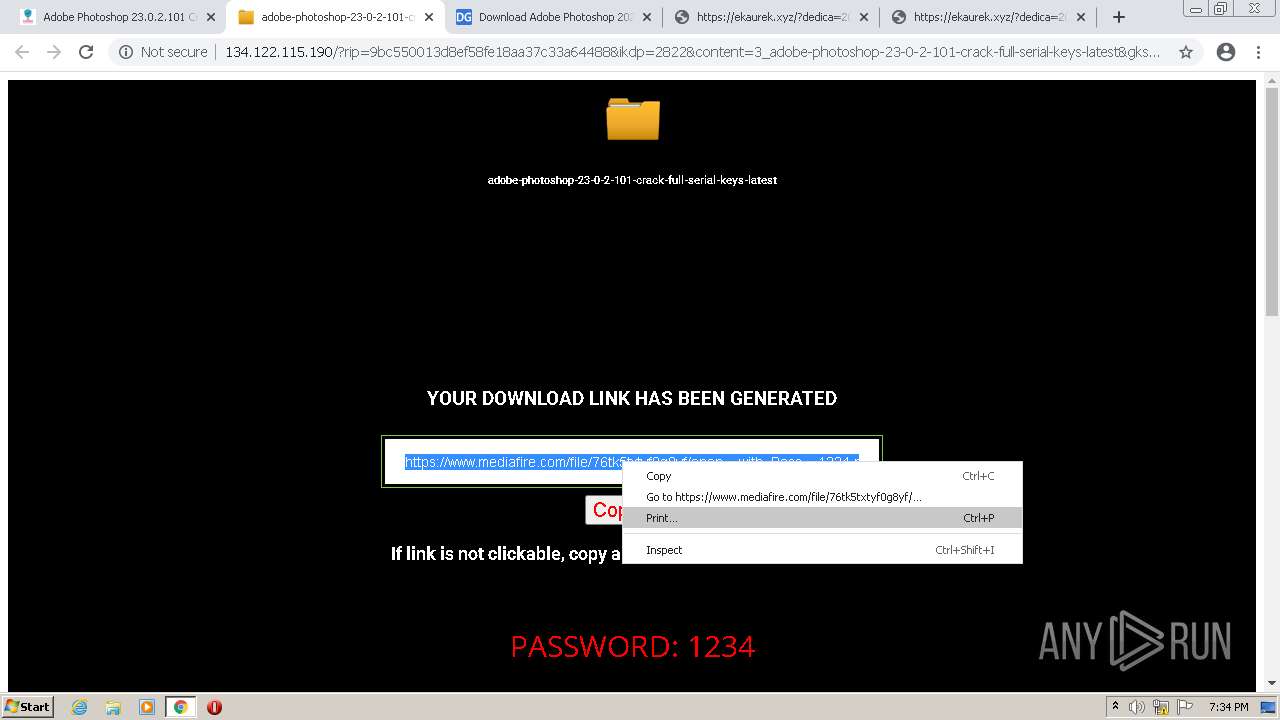This screenshot has width=1280, height=720.
Task: Click the page scrollbar down arrow
Action: pyautogui.click(x=1272, y=683)
